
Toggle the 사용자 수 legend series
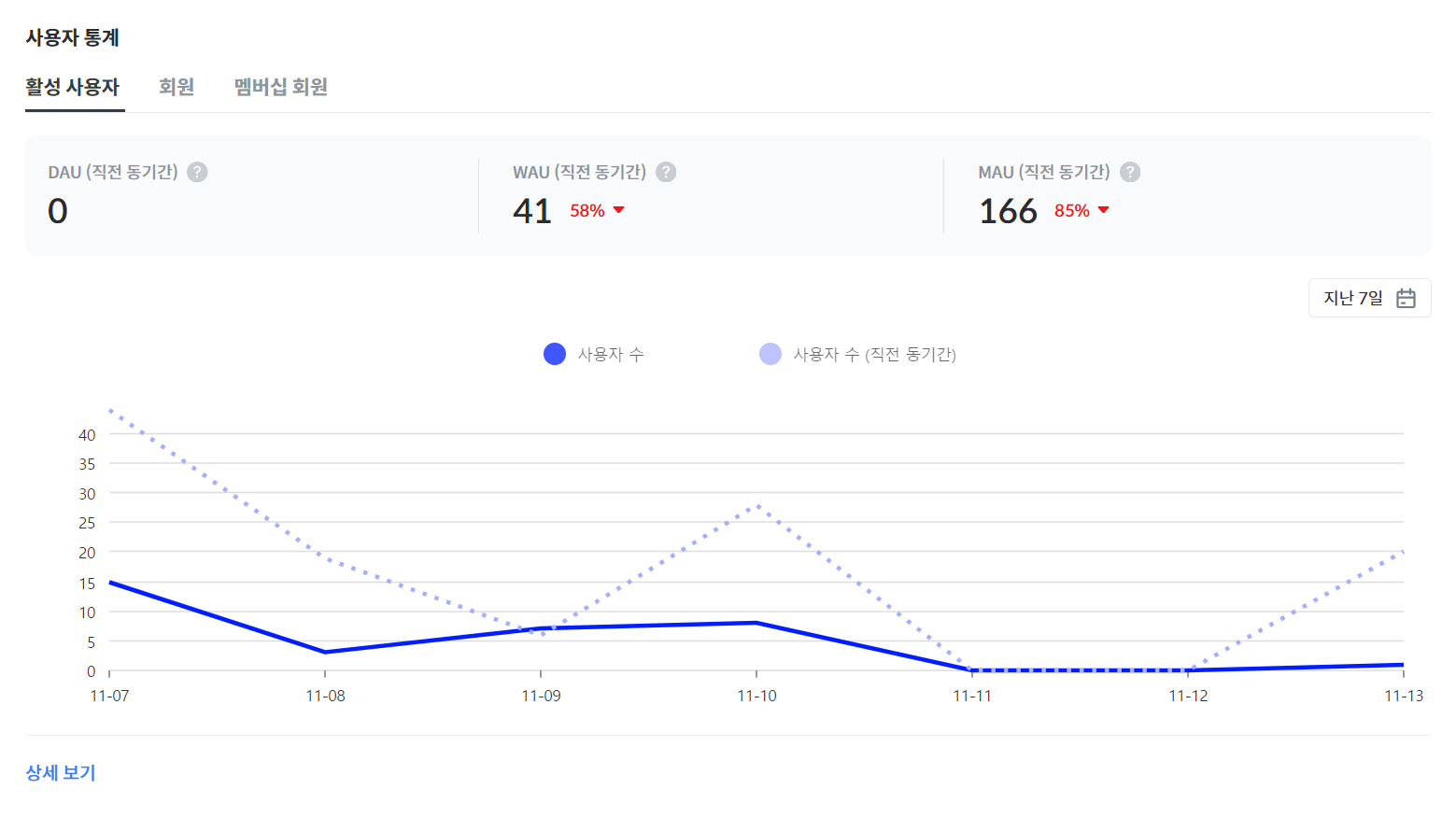(x=594, y=354)
